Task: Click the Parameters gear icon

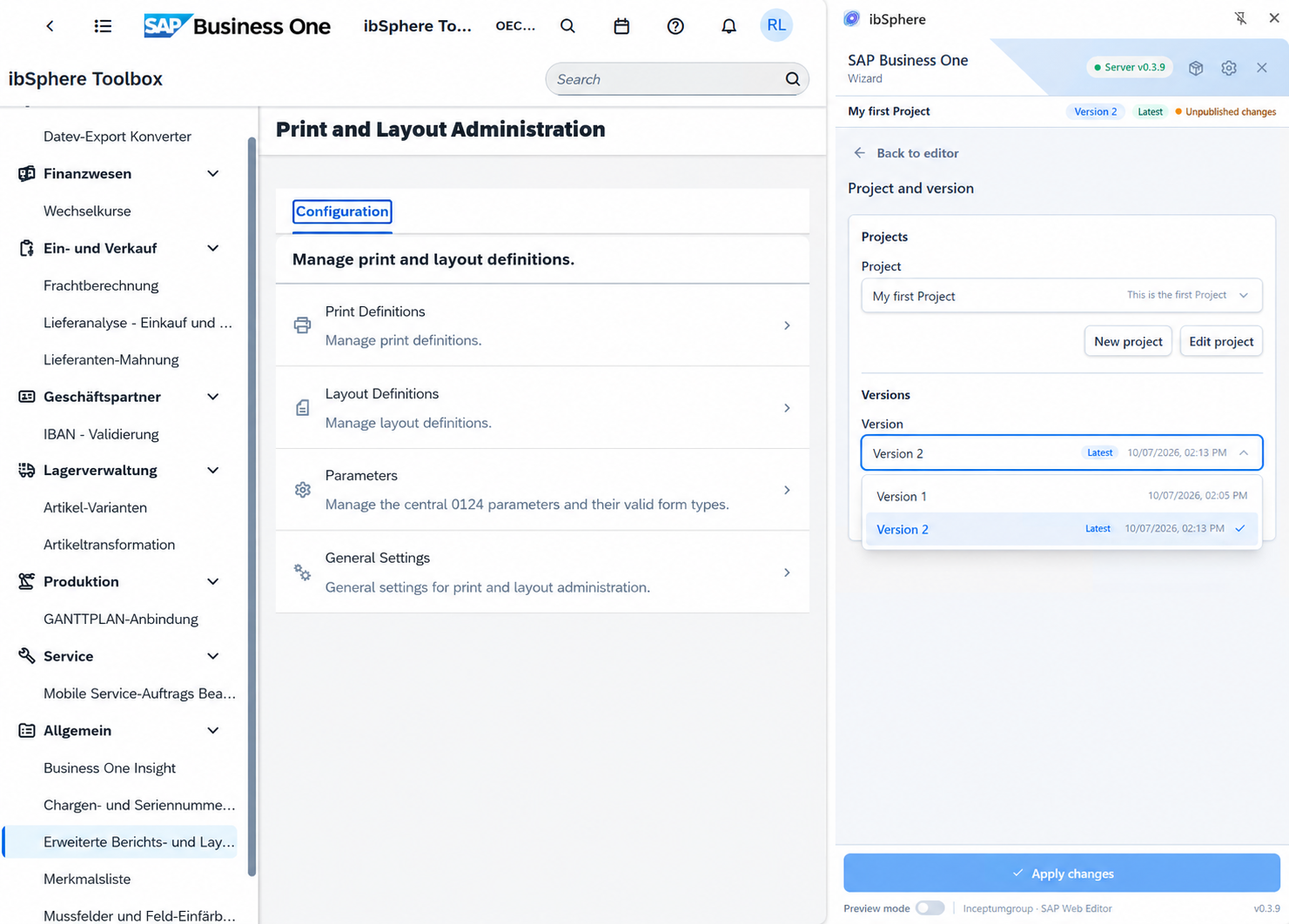Action: [302, 490]
